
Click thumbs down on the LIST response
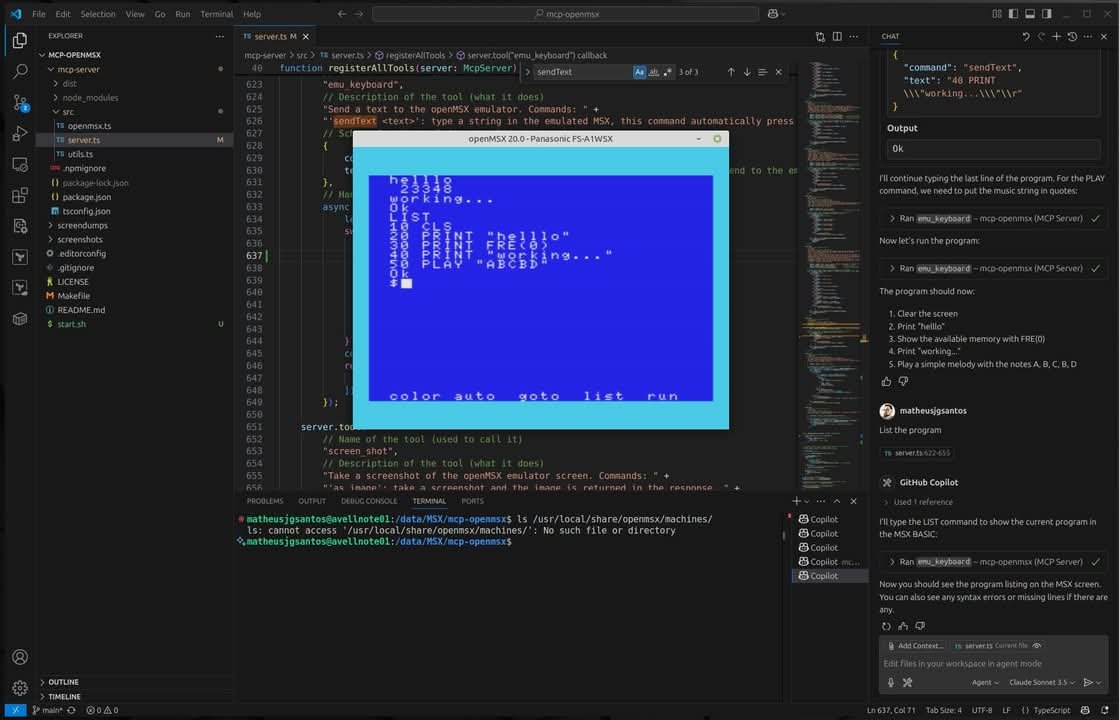click(x=920, y=626)
